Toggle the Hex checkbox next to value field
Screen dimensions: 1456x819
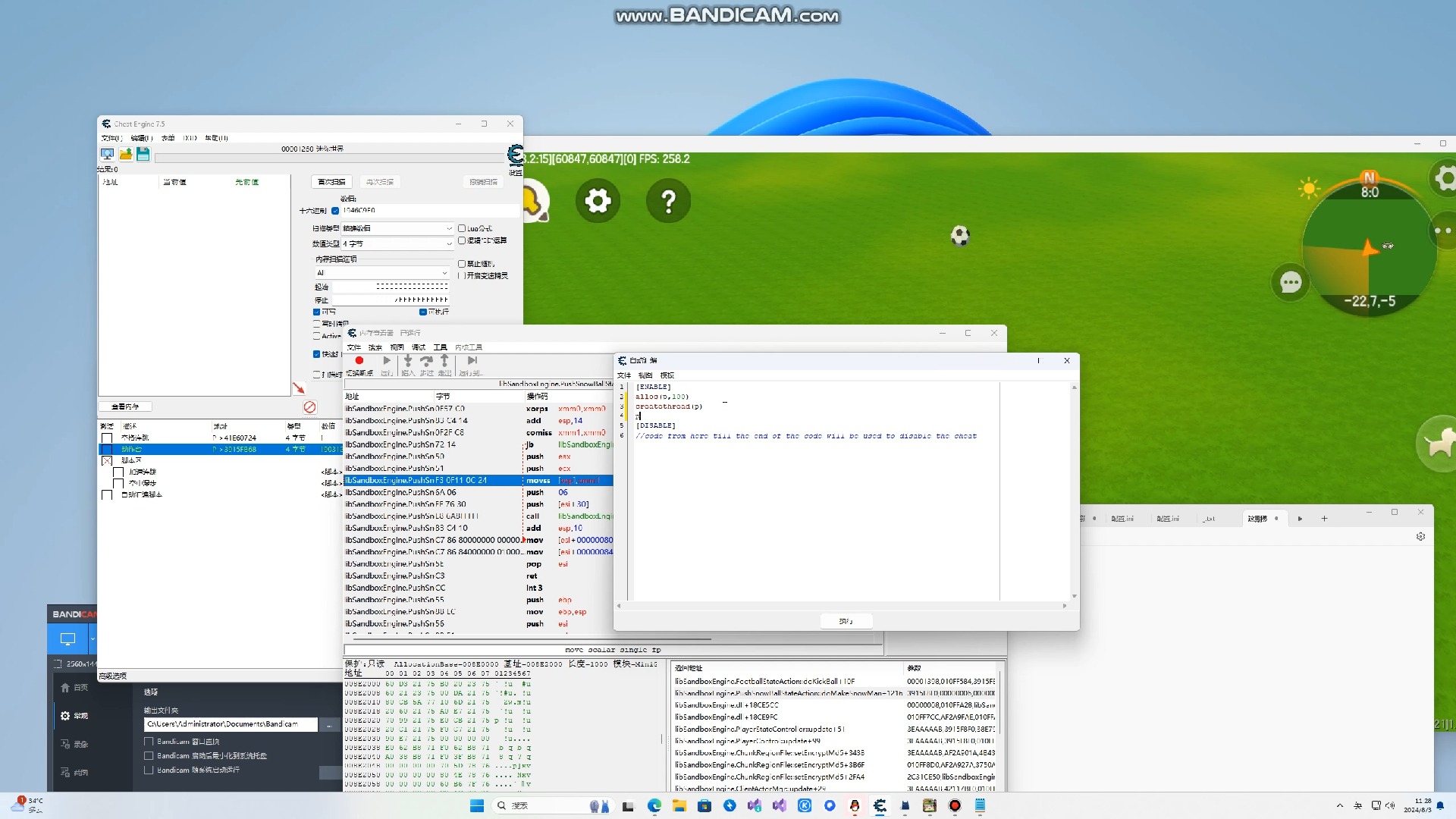[335, 211]
